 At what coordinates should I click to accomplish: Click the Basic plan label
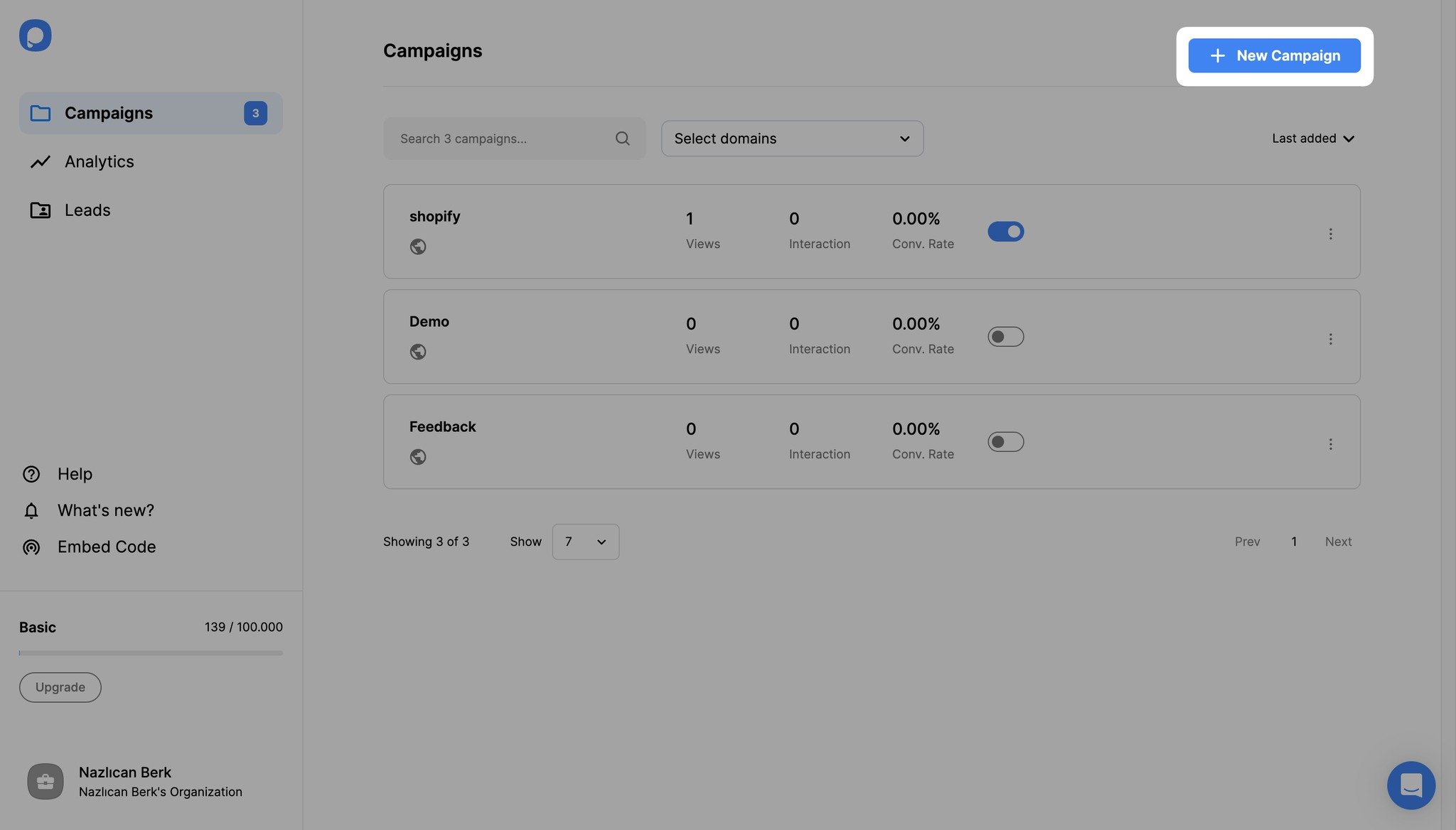[x=37, y=627]
